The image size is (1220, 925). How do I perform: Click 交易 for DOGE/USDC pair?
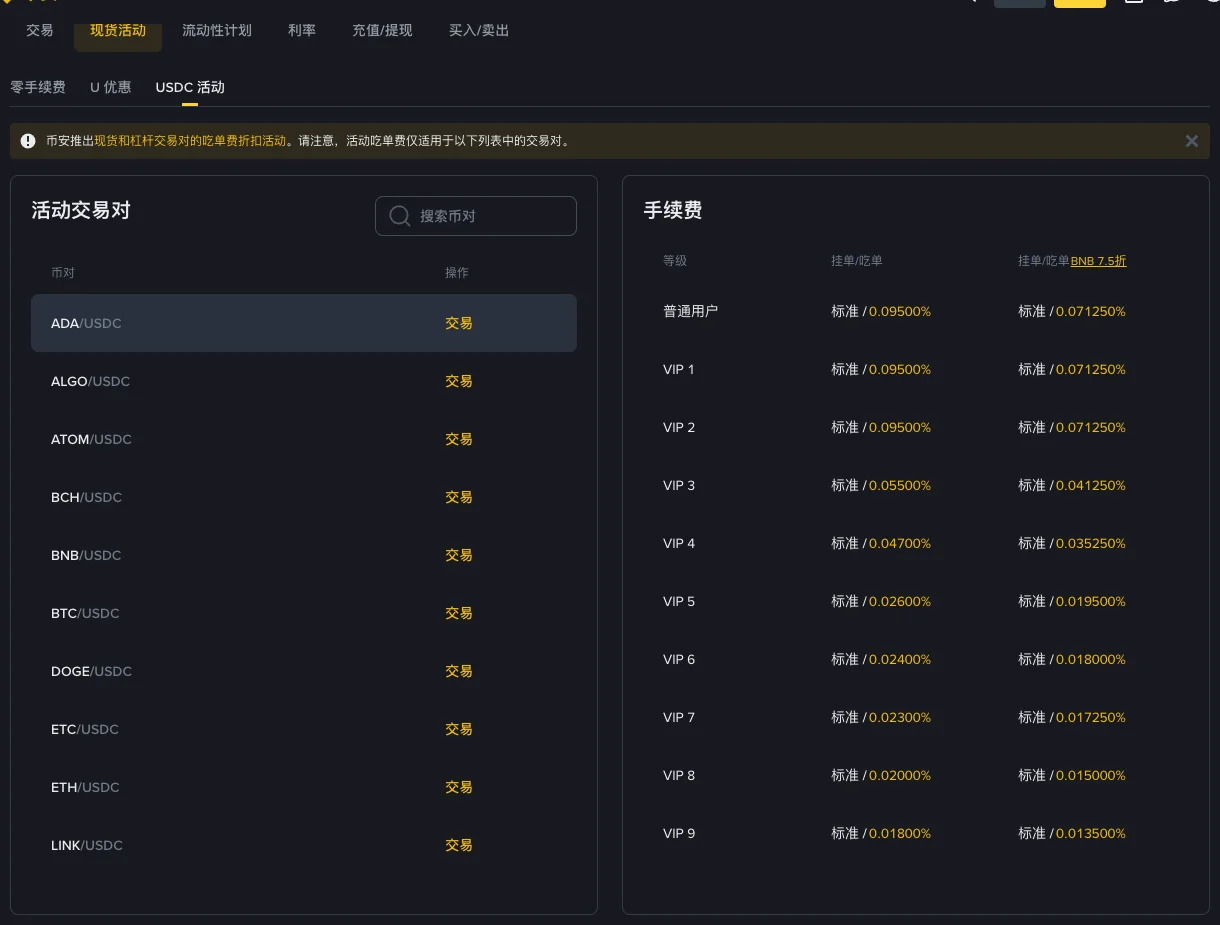pos(459,671)
